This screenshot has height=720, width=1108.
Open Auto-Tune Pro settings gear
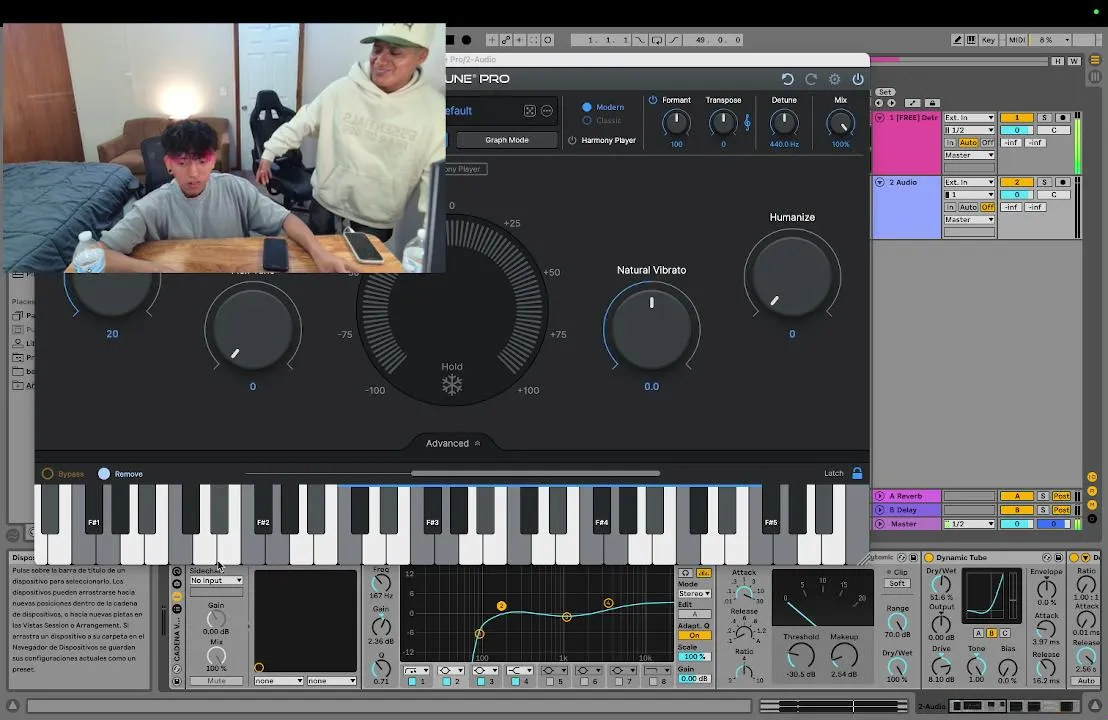(x=835, y=79)
